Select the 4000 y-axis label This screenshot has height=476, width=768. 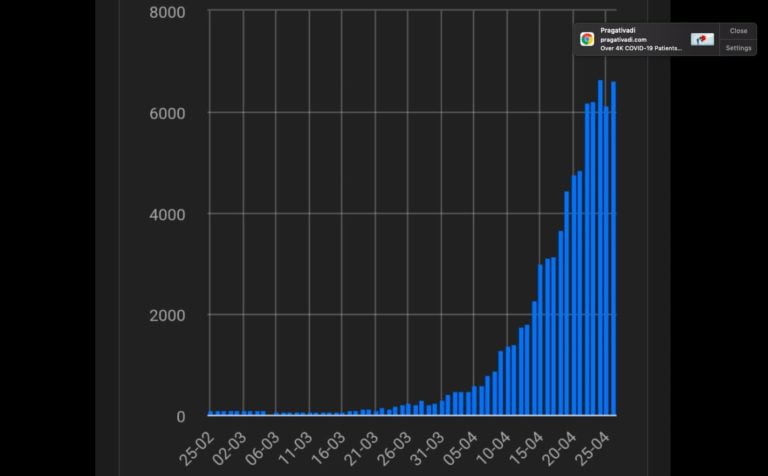pos(166,214)
